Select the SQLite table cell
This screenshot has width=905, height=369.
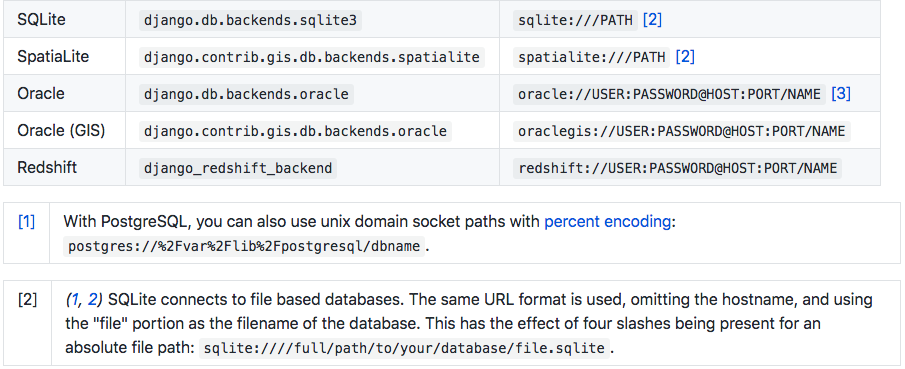tap(65, 19)
